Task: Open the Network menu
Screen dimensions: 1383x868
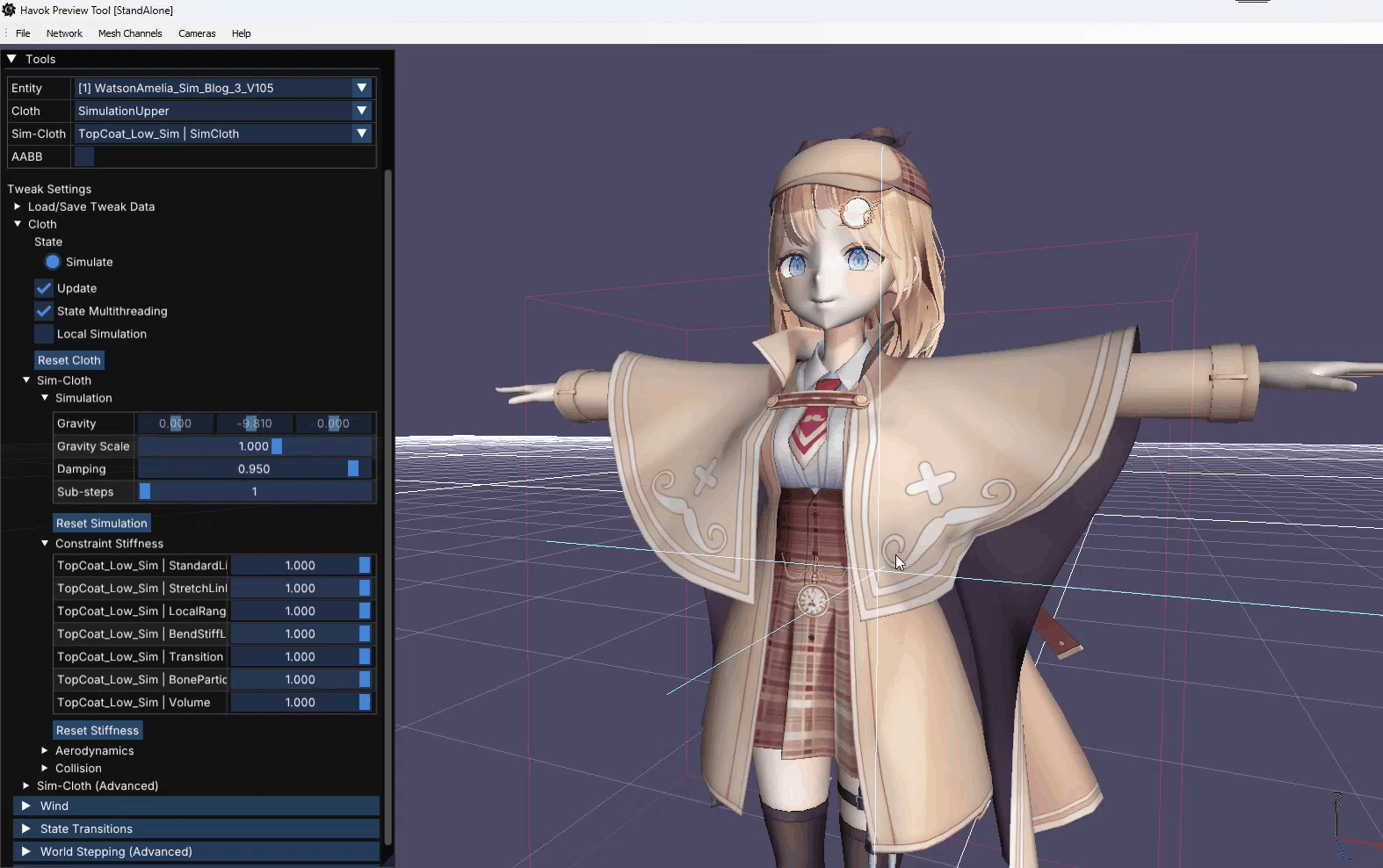Action: [x=64, y=33]
